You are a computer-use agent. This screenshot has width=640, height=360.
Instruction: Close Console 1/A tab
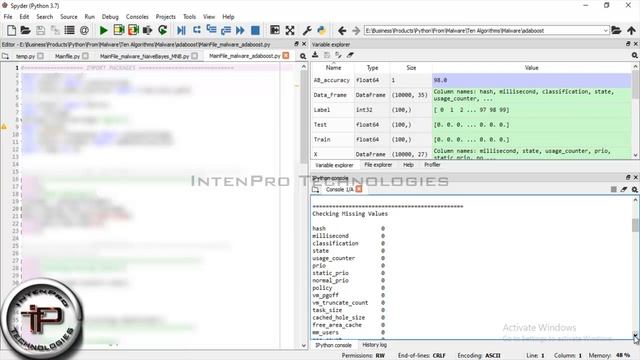(359, 189)
